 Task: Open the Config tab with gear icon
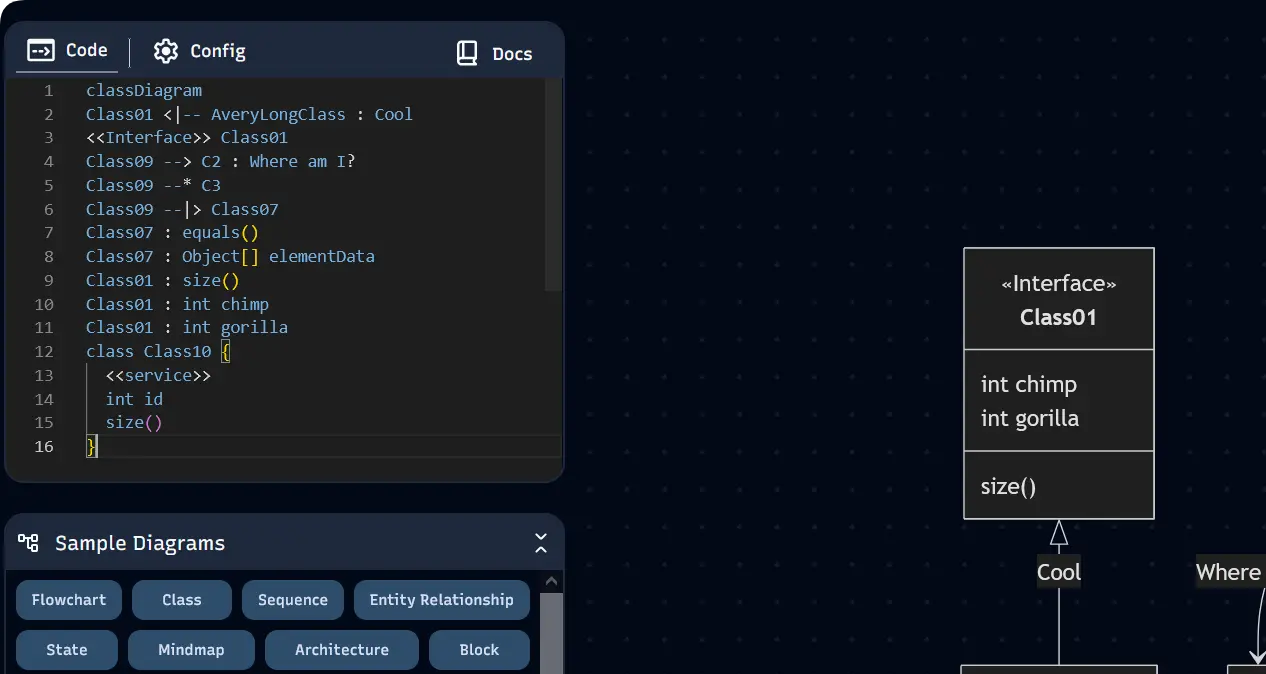(x=199, y=51)
